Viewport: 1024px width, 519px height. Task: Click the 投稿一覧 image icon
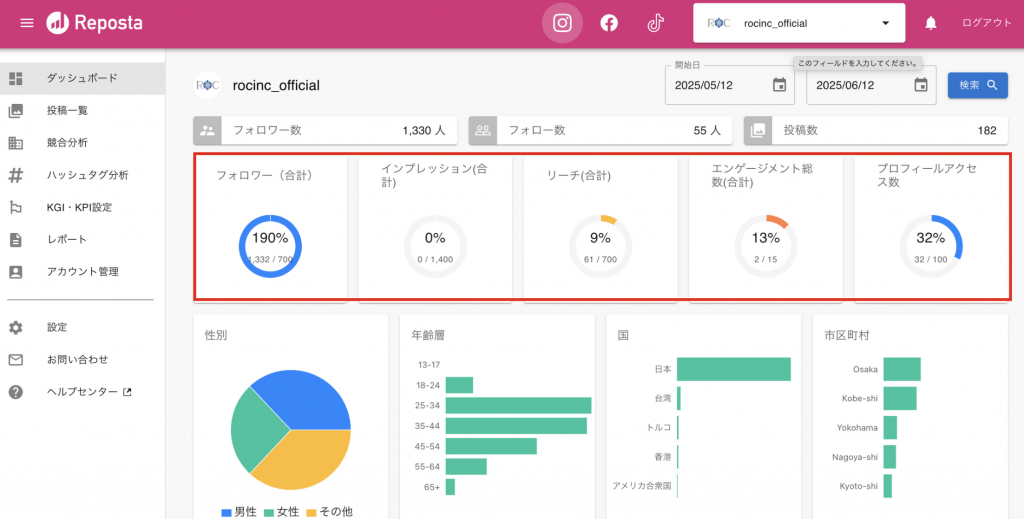pos(16,111)
